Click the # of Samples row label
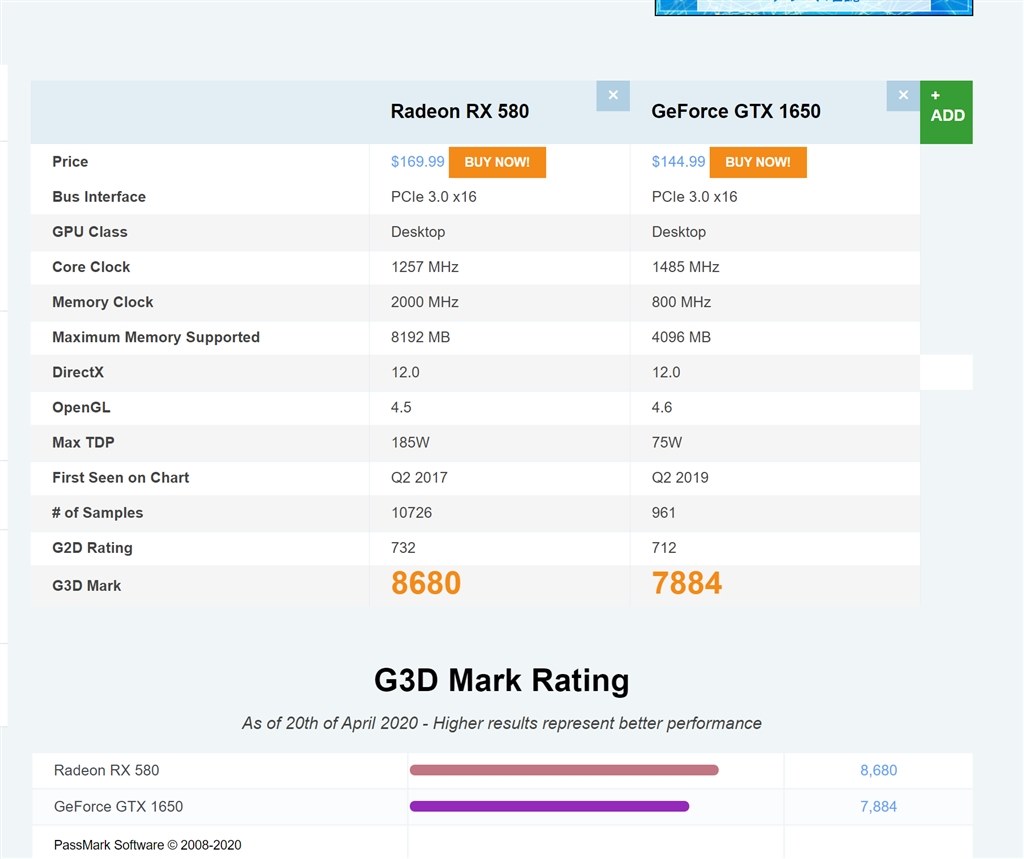The height and width of the screenshot is (859, 1024). (x=97, y=513)
